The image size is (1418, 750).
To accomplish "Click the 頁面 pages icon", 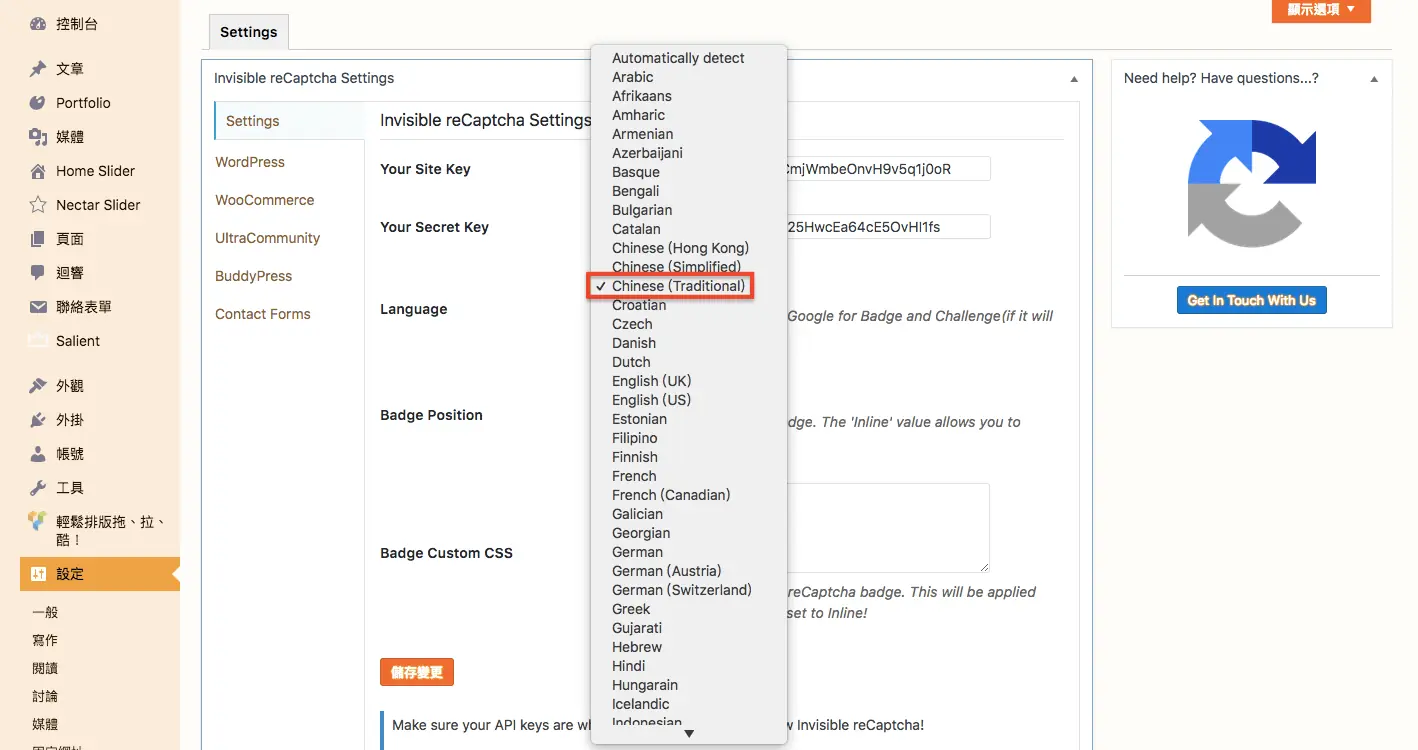I will 38,239.
